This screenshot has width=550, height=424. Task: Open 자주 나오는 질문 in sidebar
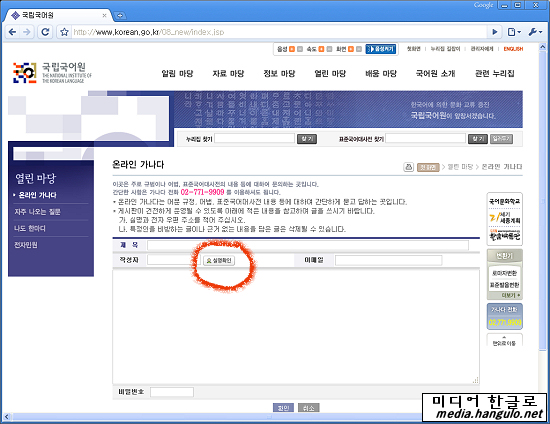(38, 212)
